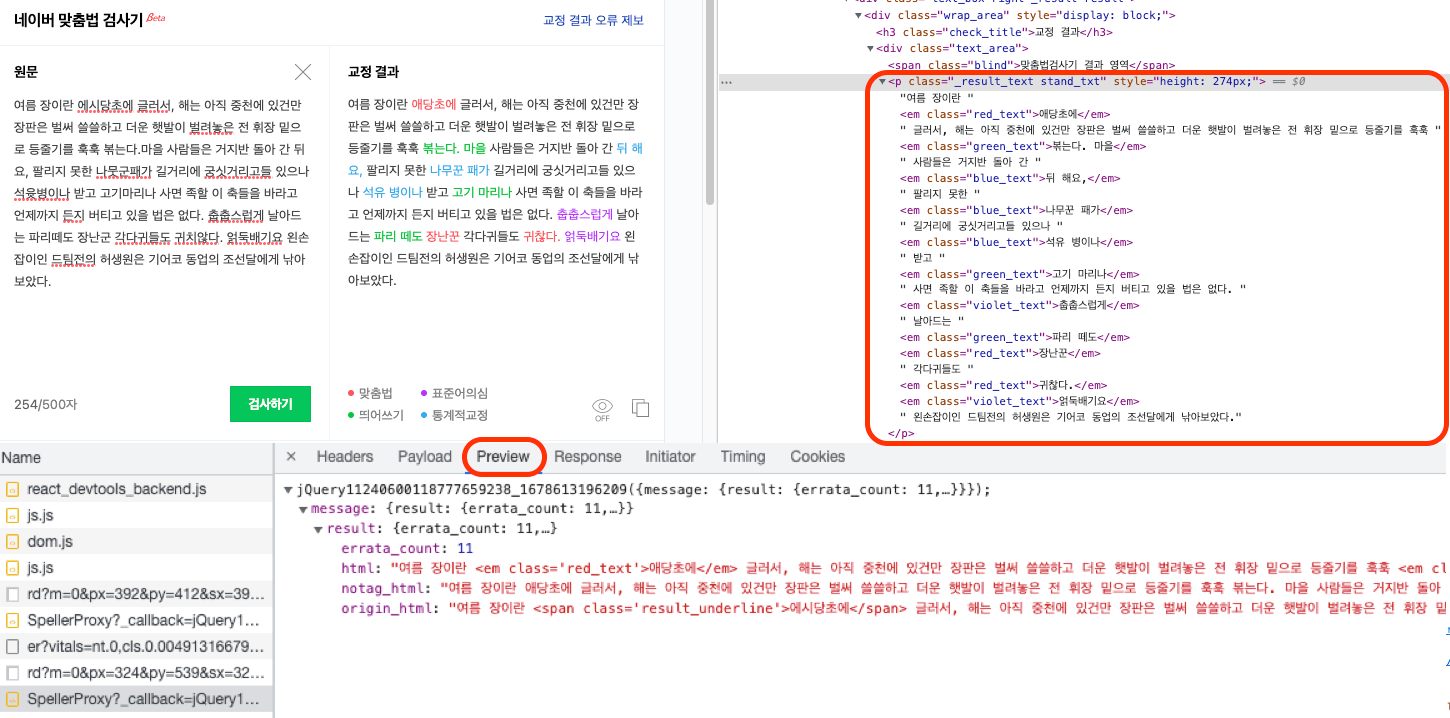Collapse the jQuery callback root node
Image resolution: width=1450 pixels, height=718 pixels.
tap(288, 491)
